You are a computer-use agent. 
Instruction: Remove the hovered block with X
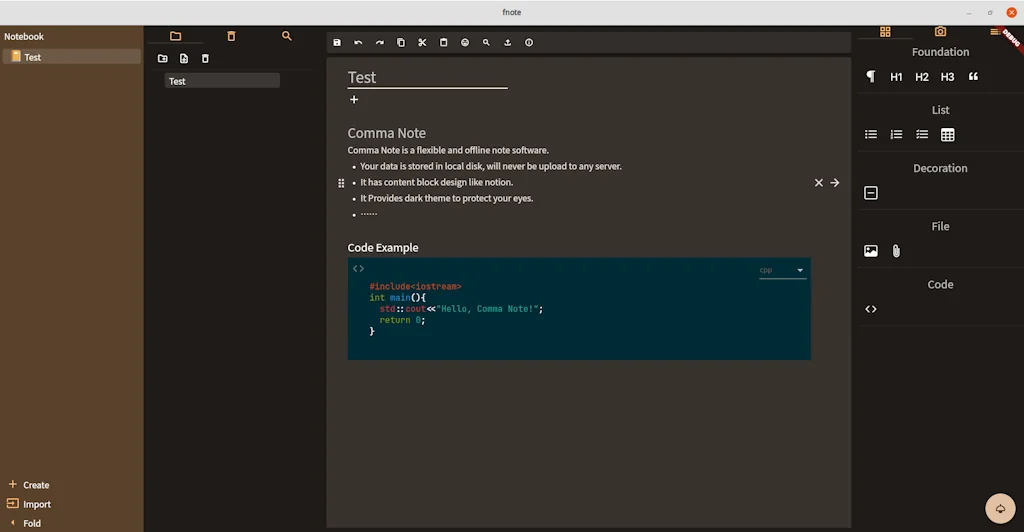tap(818, 183)
